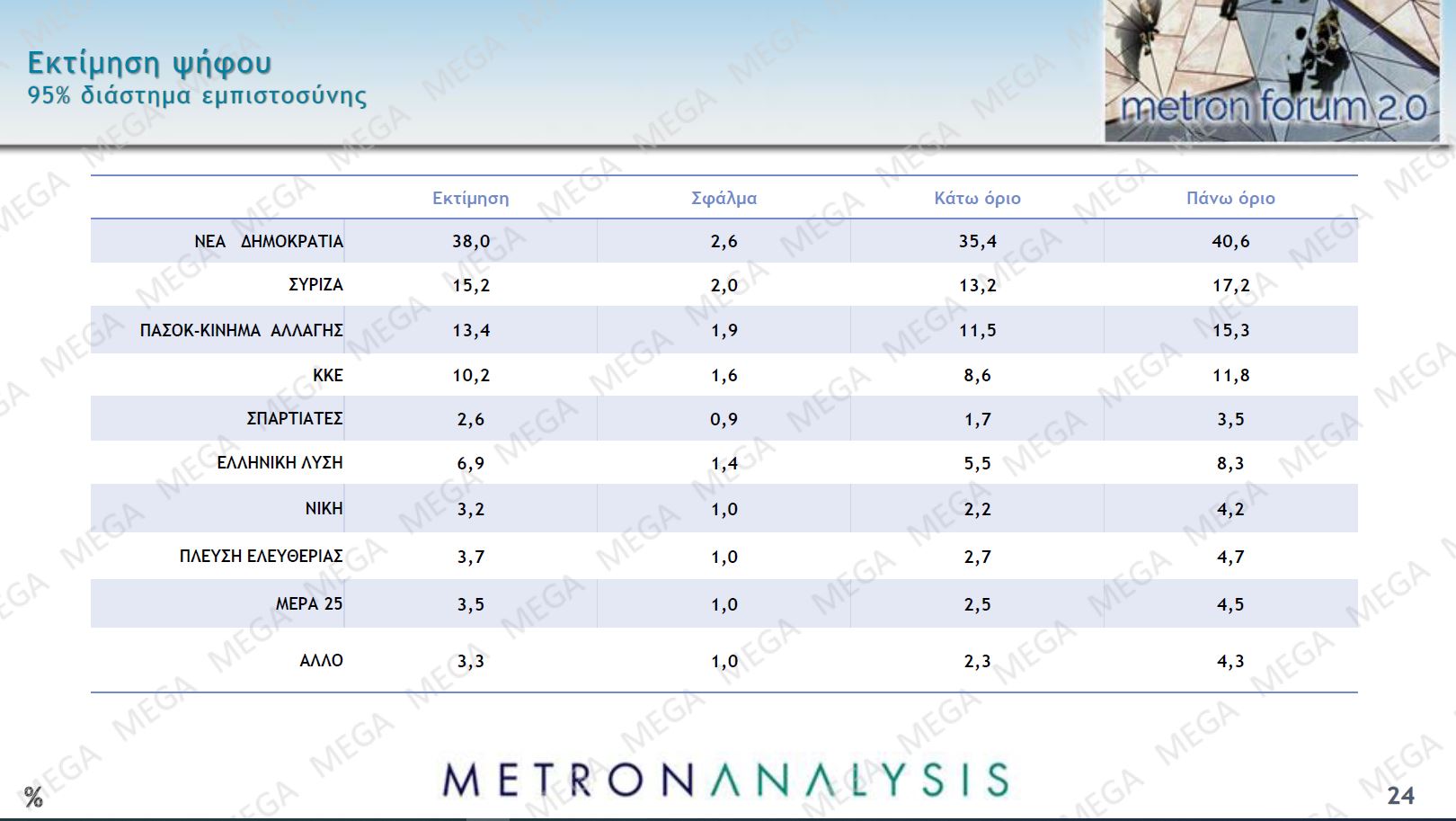The image size is (1456, 821).
Task: Select the ΠΛΕΥΣΗ ΕΛΕΥΘΕΡΙΑΣ row label
Action: [x=261, y=556]
